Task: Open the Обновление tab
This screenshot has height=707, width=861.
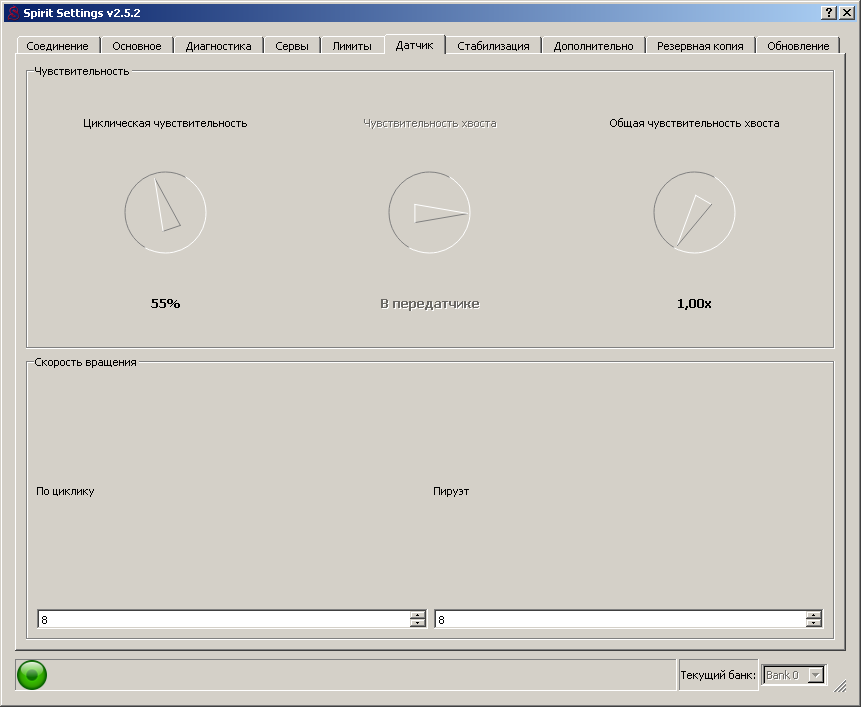Action: (797, 46)
